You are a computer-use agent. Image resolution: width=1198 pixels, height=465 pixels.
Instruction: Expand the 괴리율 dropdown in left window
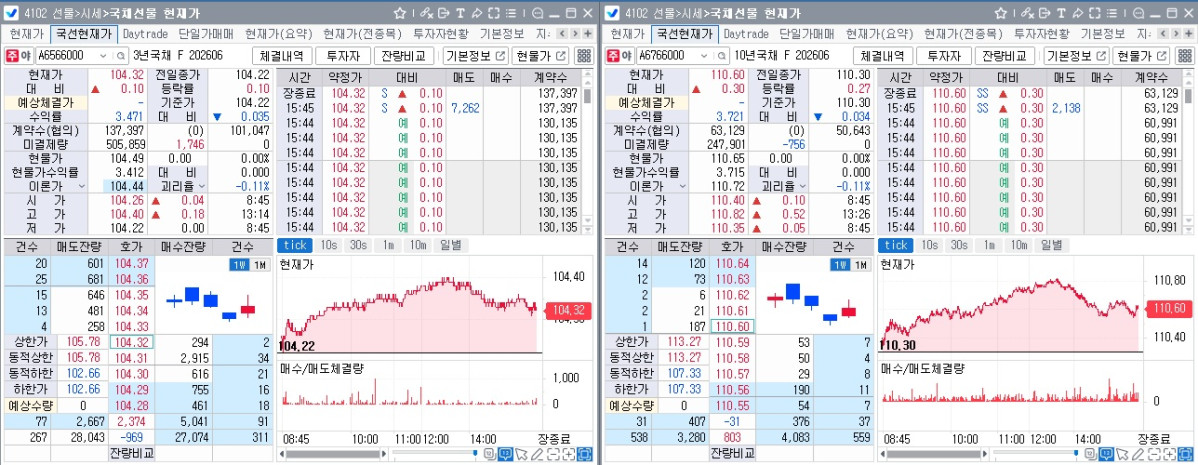point(202,186)
